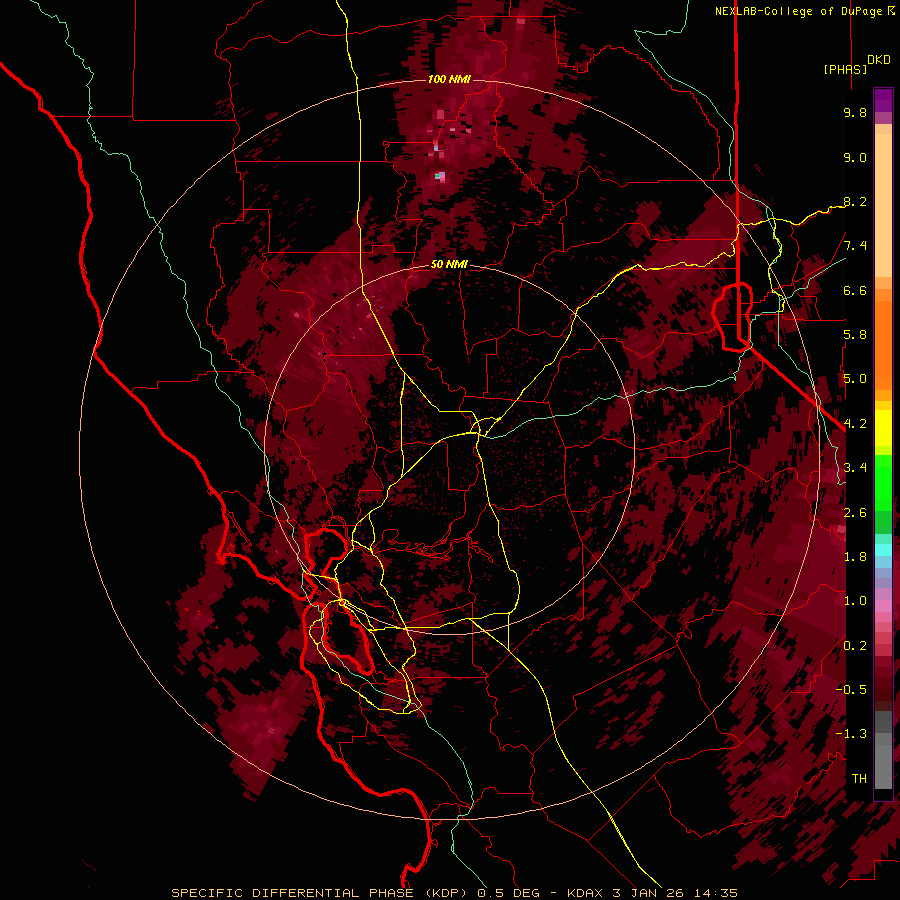The image size is (900, 900).
Task: Pick the purple band at top of color bar
Action: [x=883, y=100]
